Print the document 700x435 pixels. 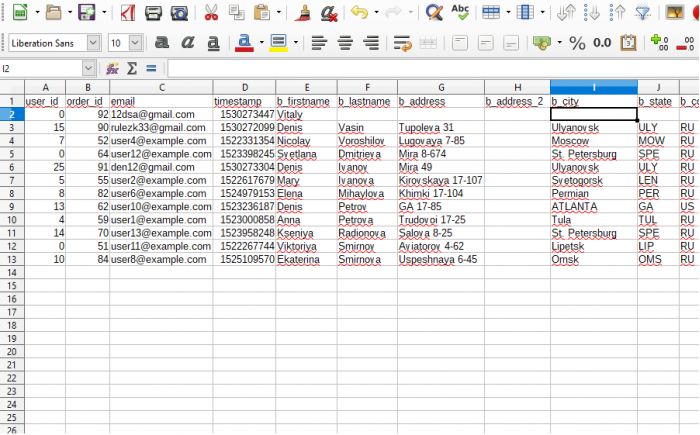[x=153, y=13]
